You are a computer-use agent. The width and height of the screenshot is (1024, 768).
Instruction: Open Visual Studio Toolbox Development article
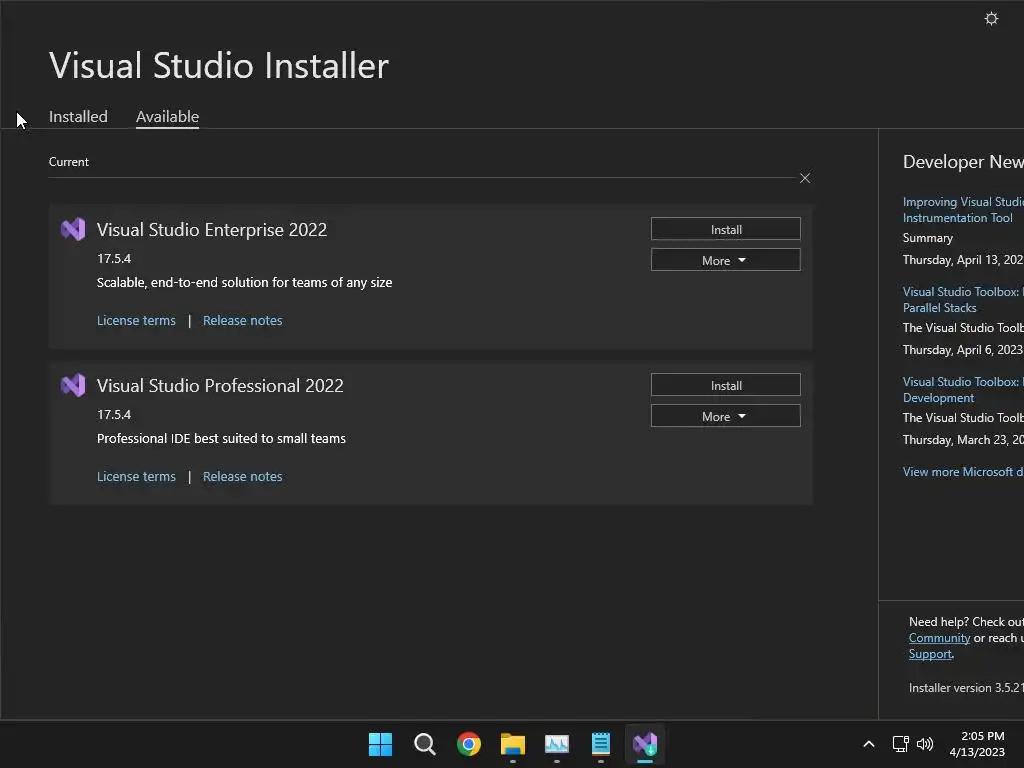pyautogui.click(x=963, y=390)
